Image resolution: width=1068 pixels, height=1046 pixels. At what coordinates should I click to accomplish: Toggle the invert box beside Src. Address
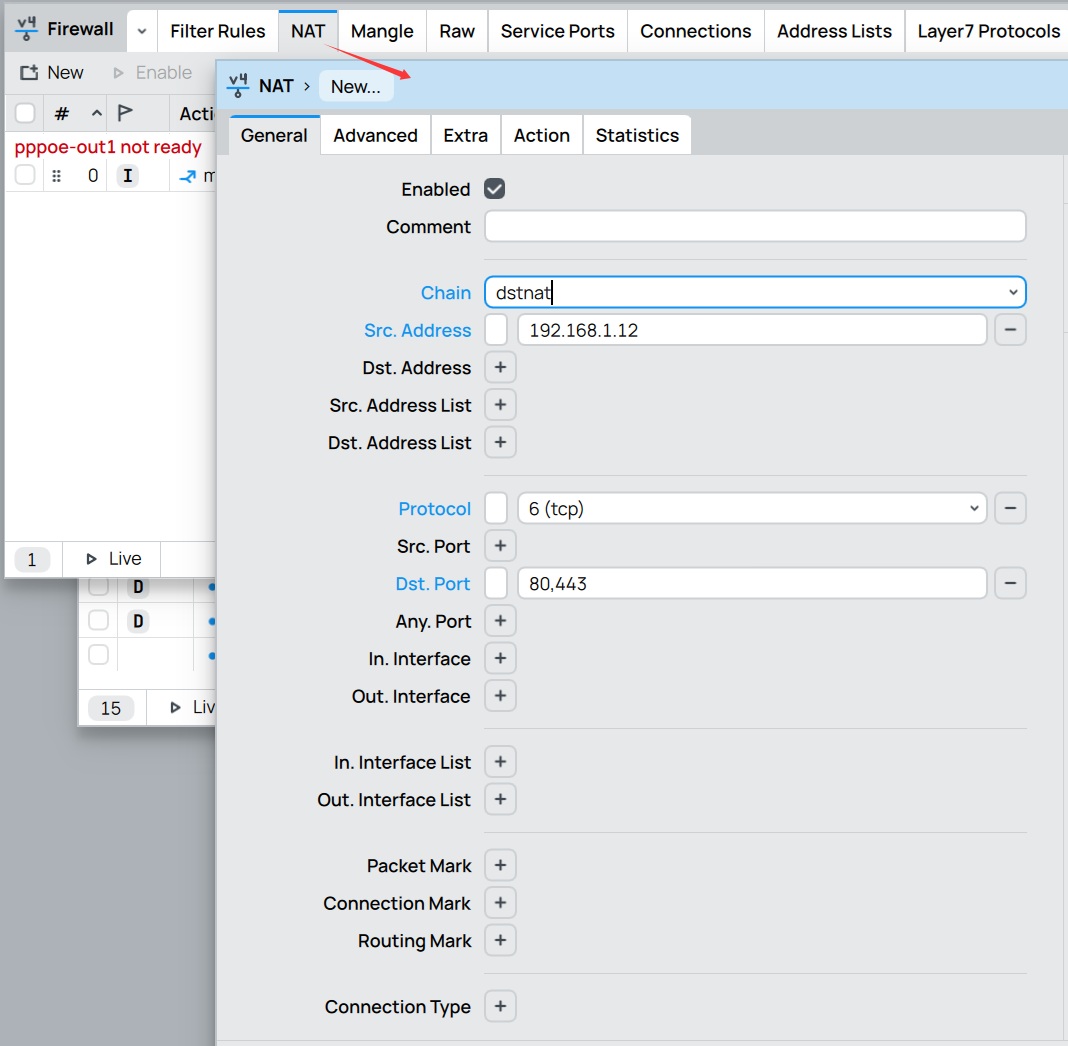click(x=496, y=330)
